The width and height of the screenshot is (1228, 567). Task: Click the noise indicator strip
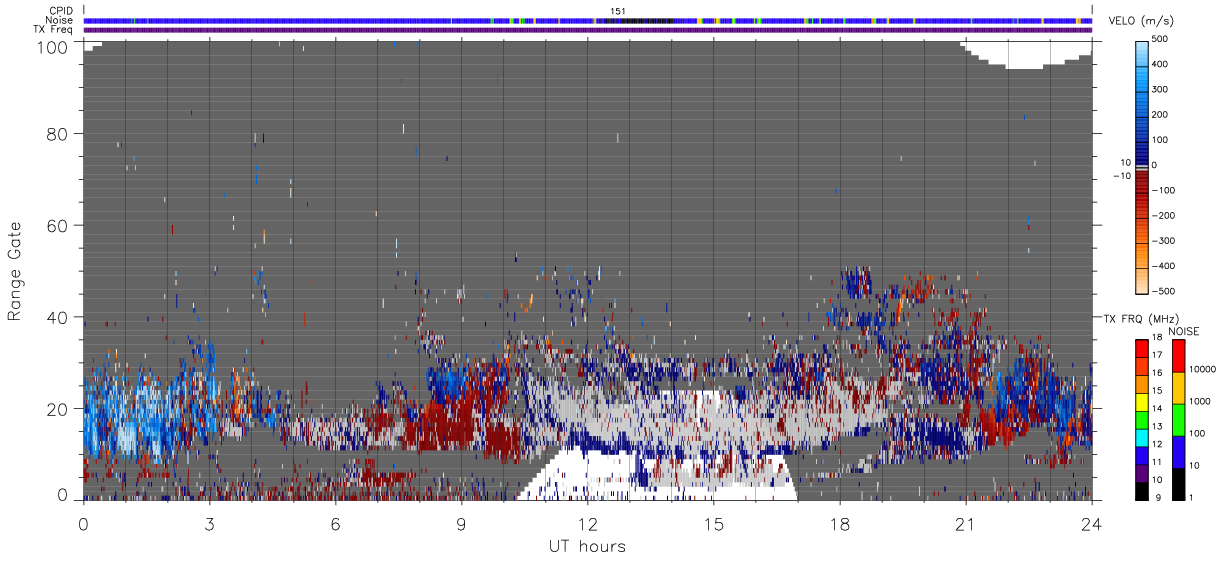587,20
